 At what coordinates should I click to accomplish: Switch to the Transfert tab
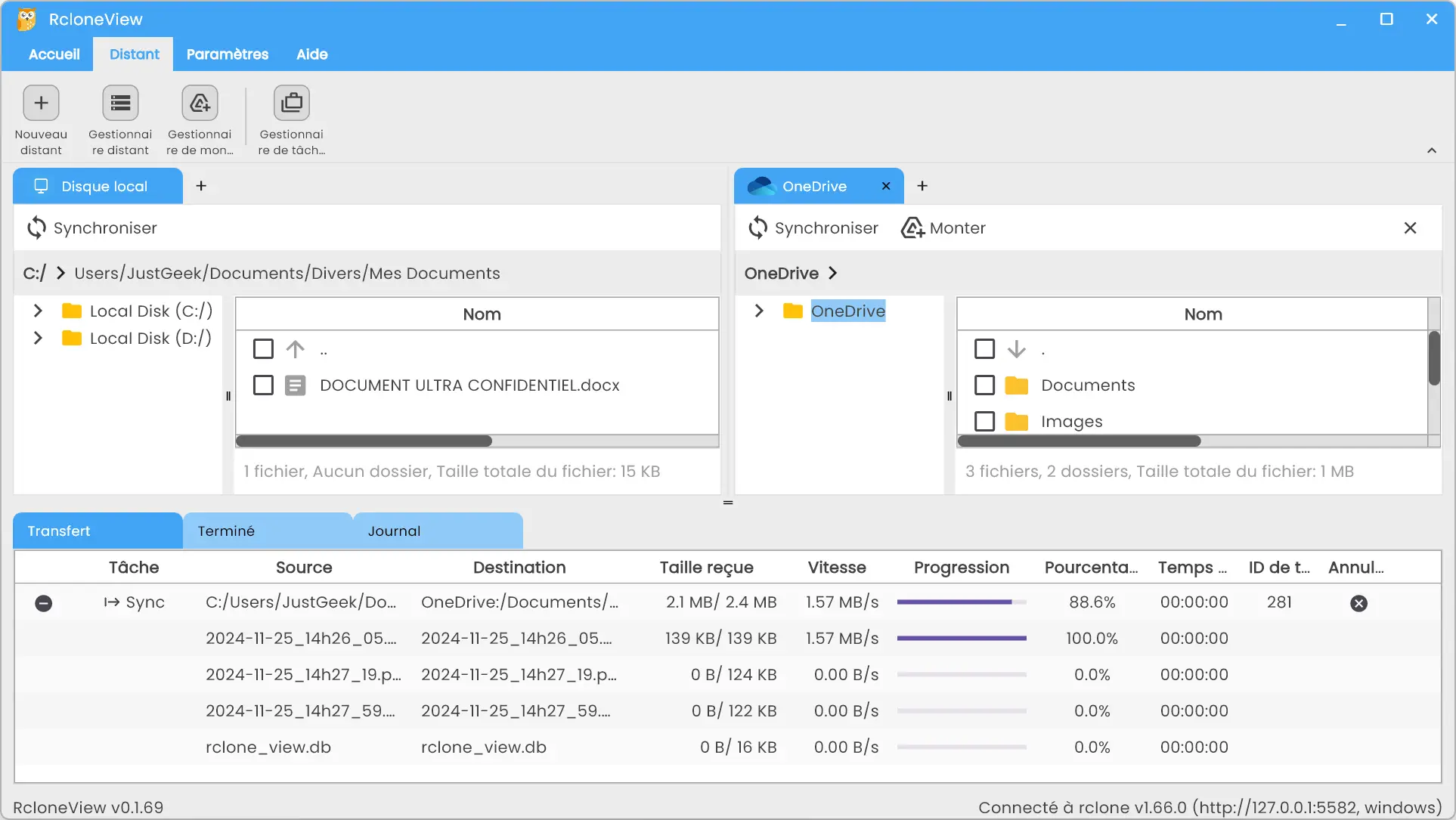click(98, 531)
